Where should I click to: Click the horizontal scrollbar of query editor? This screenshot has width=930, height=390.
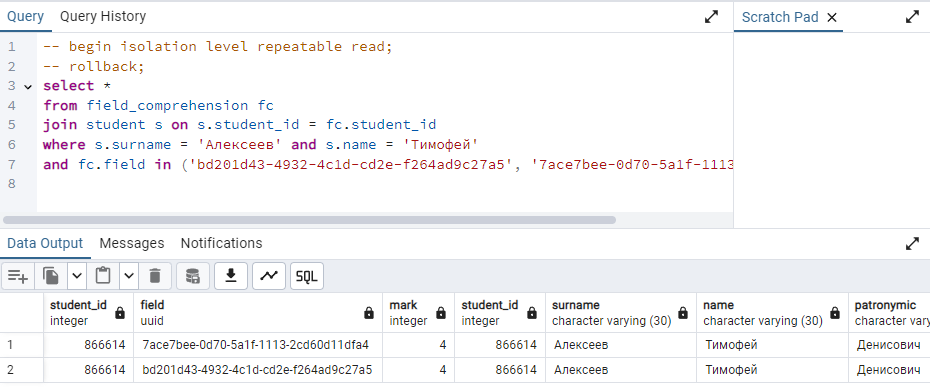point(309,219)
